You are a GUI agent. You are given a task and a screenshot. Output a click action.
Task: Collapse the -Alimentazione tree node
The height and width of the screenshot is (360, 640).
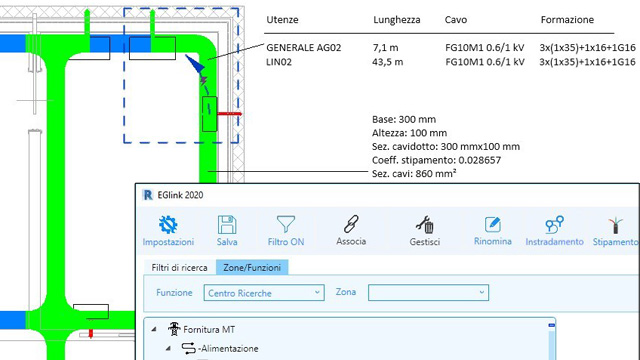168,348
